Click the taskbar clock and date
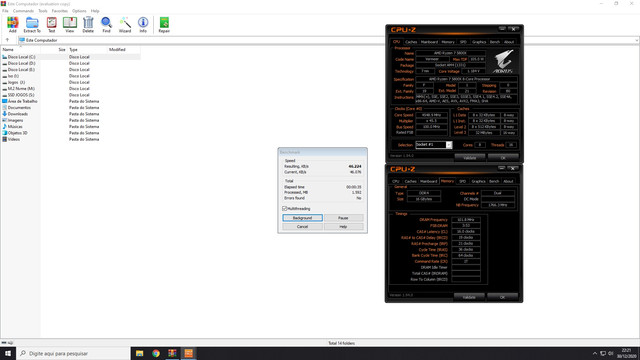The width and height of the screenshot is (640, 360). [x=626, y=353]
